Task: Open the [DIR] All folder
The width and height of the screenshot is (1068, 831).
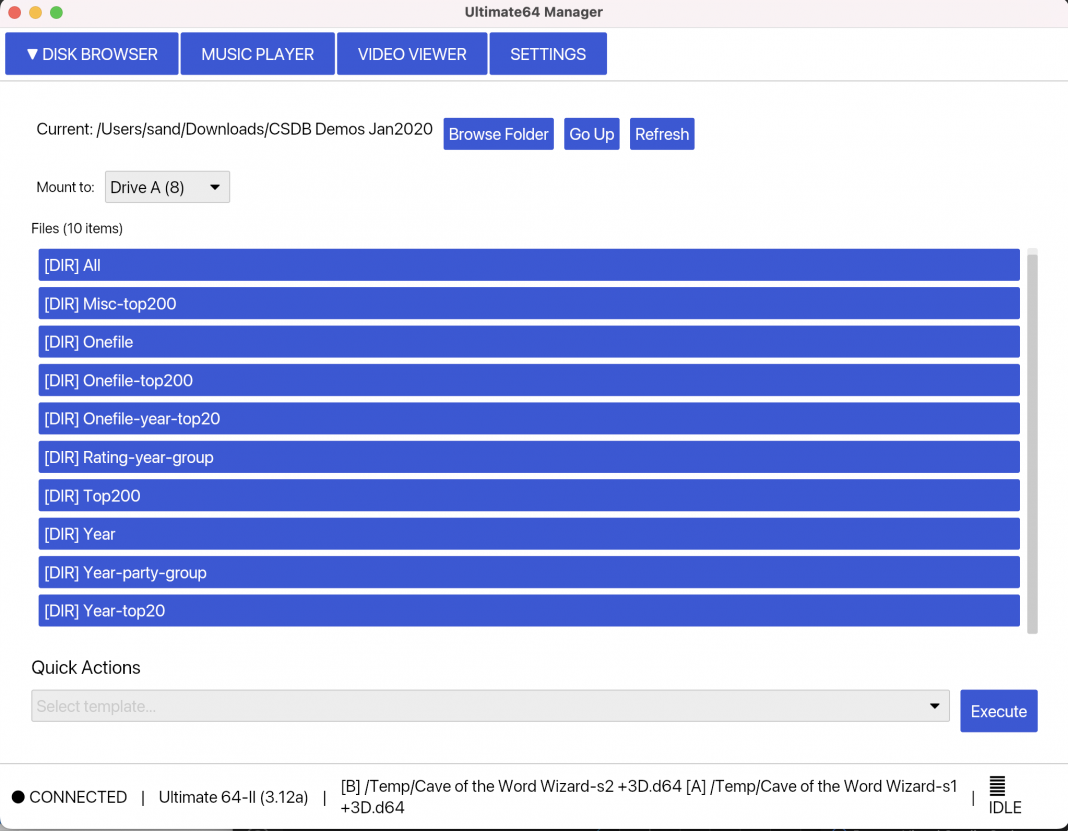Action: click(529, 265)
